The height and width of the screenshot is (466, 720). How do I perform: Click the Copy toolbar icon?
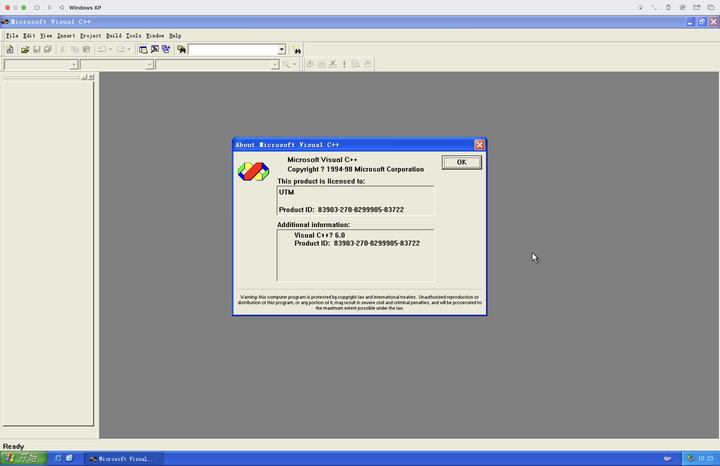point(75,50)
